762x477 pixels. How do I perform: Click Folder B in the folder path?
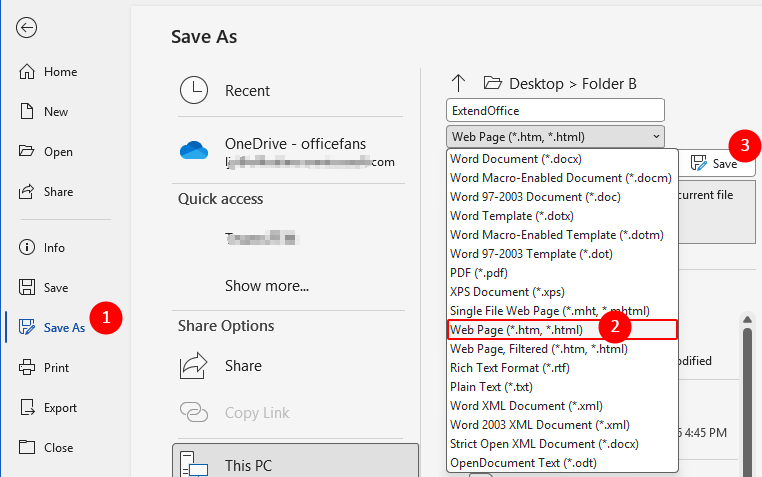click(x=609, y=84)
